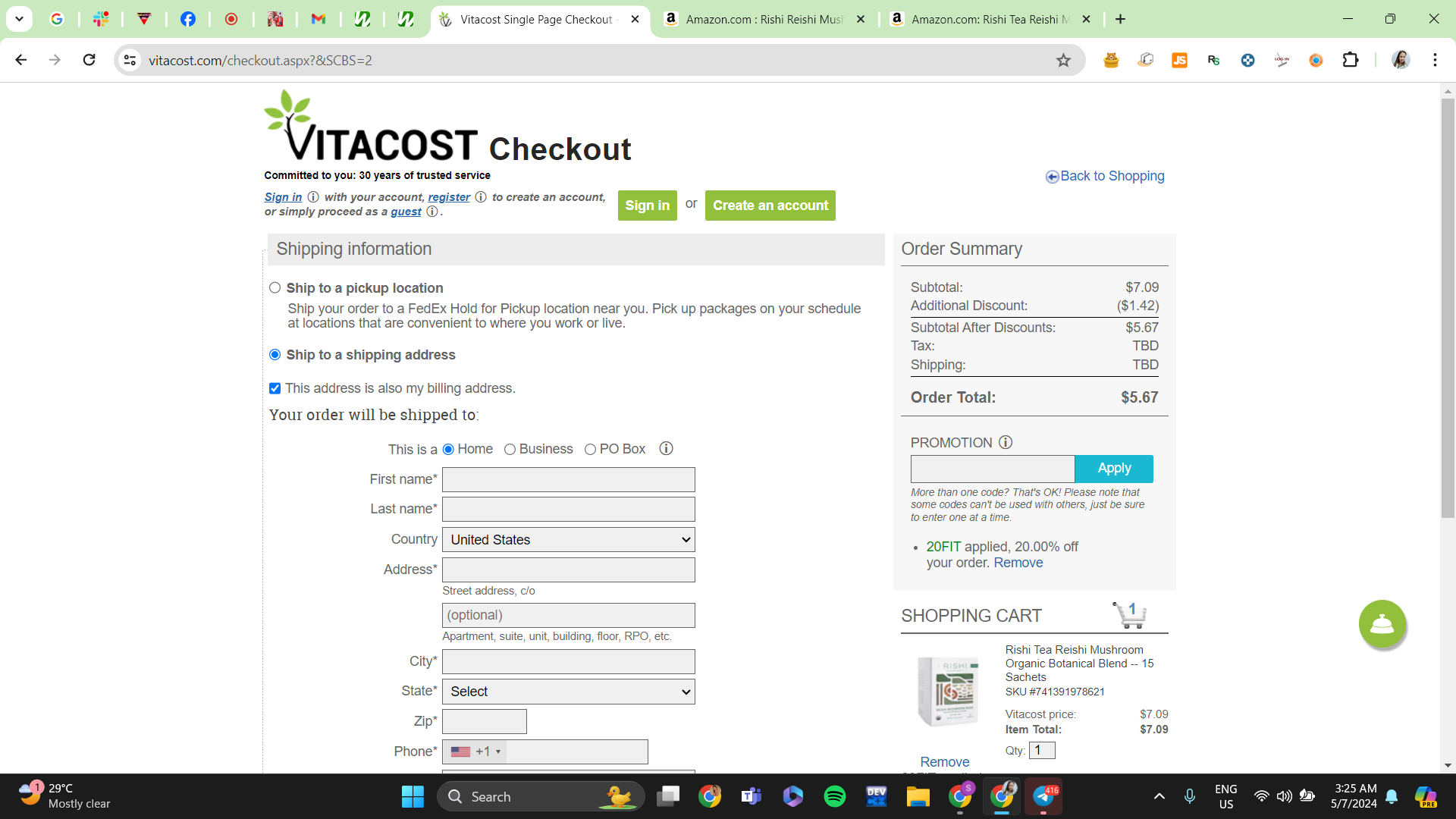Click the register link
This screenshot has height=819, width=1456.
point(449,197)
